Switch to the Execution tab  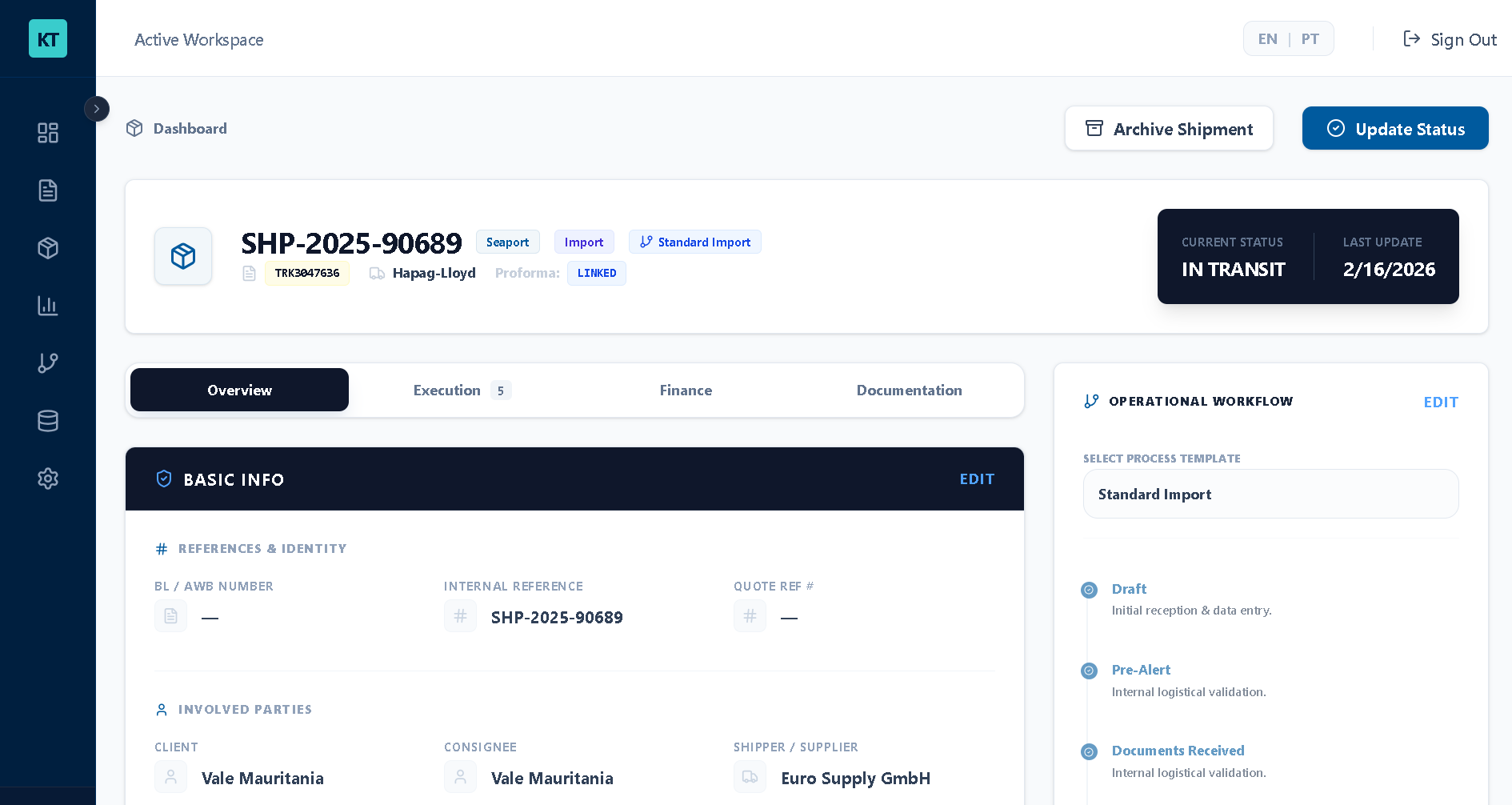pos(462,390)
